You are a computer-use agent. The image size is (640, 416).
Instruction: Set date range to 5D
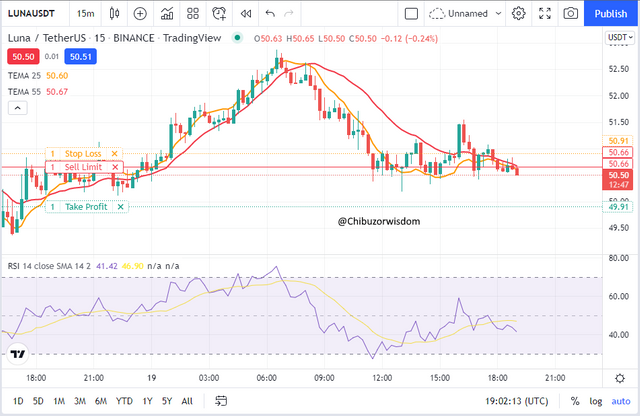(x=38, y=401)
